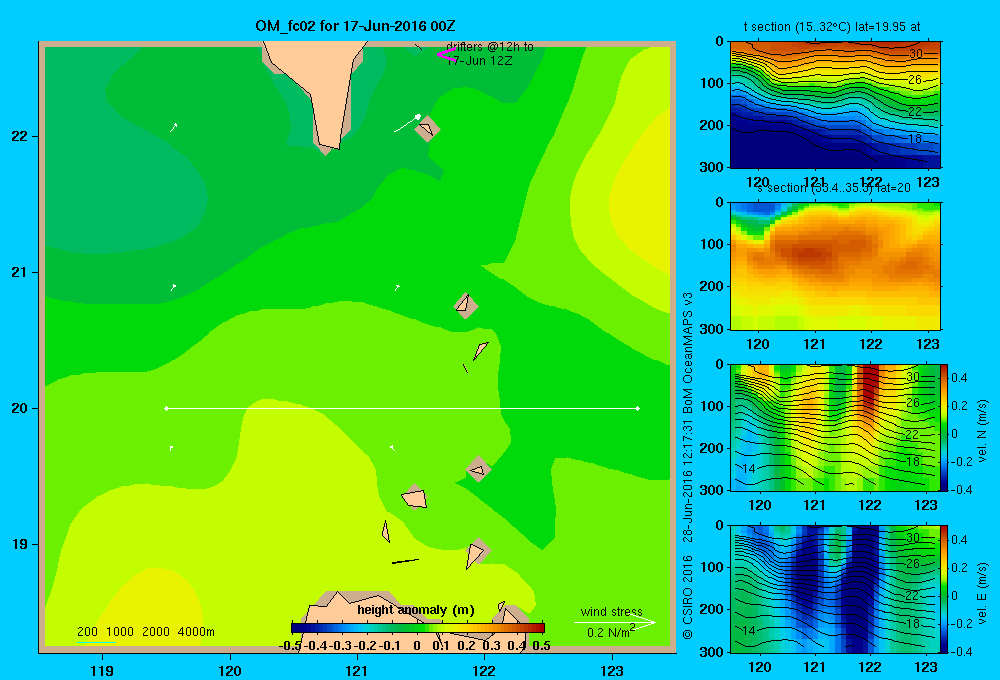Click the wind stress label
The width and height of the screenshot is (1000, 680).
coord(612,611)
